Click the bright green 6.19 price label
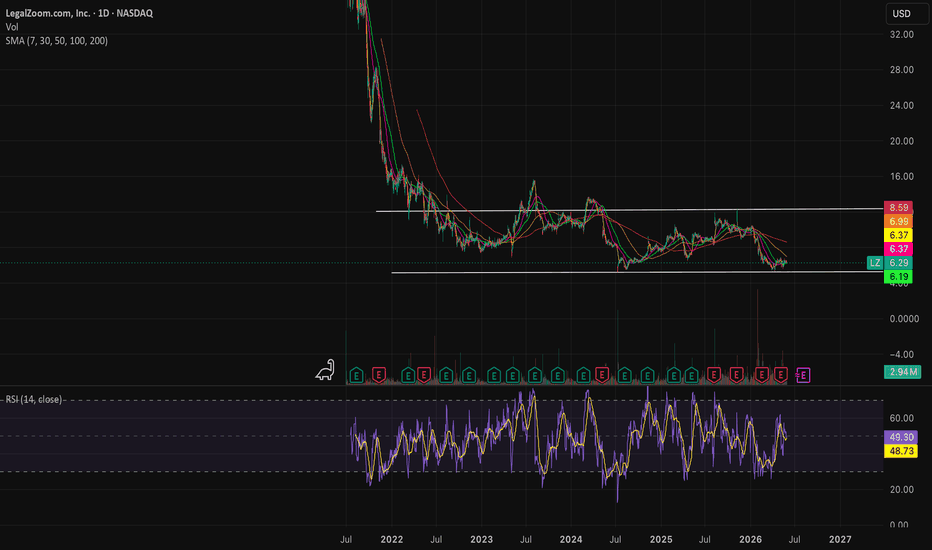Screen dimensions: 932x550 point(898,276)
